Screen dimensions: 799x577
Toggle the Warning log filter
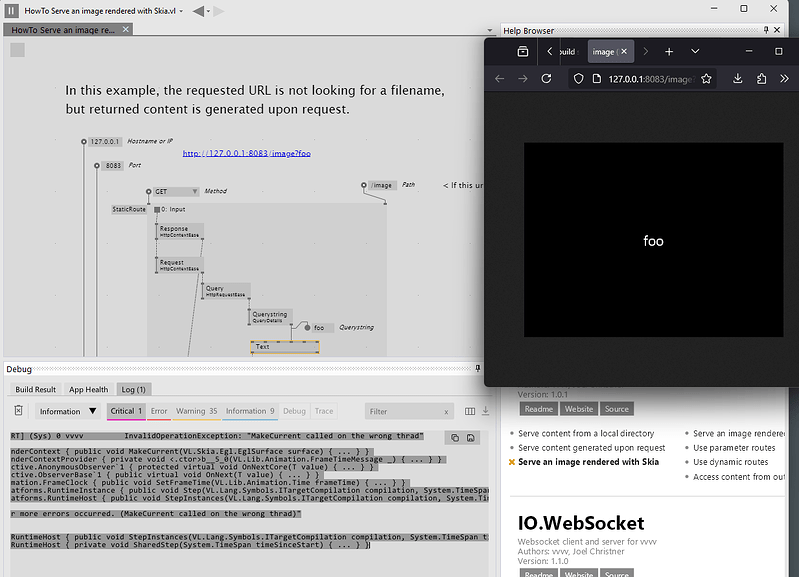(x=197, y=411)
